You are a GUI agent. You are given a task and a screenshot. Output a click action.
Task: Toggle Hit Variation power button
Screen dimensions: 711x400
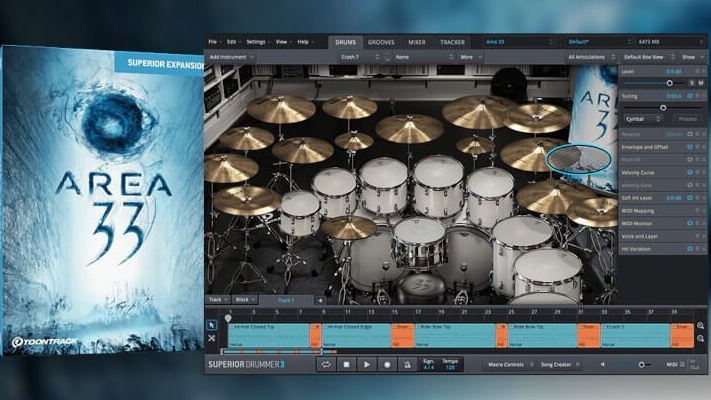[x=690, y=249]
